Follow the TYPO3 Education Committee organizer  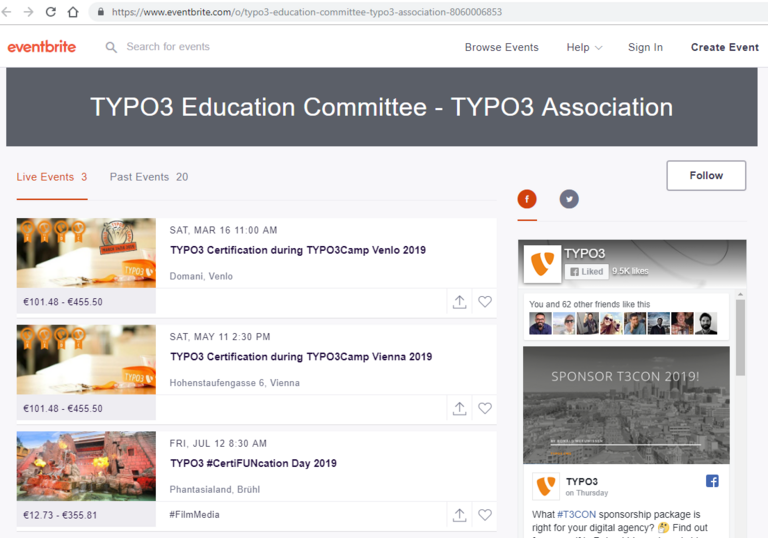706,175
